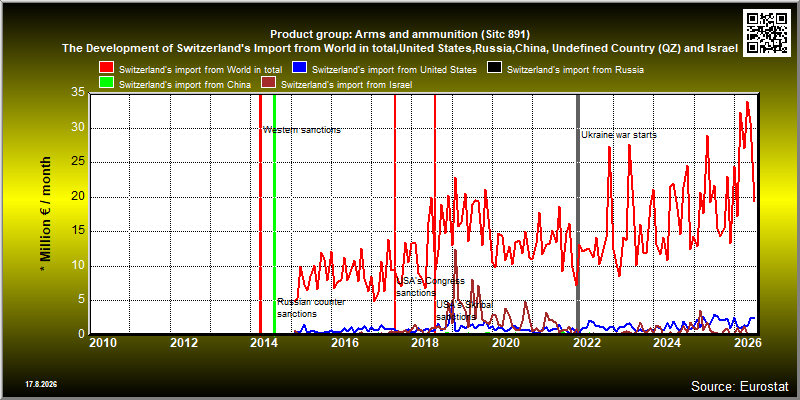Click the x-axis label 2018
The width and height of the screenshot is (800, 400).
pos(424,342)
